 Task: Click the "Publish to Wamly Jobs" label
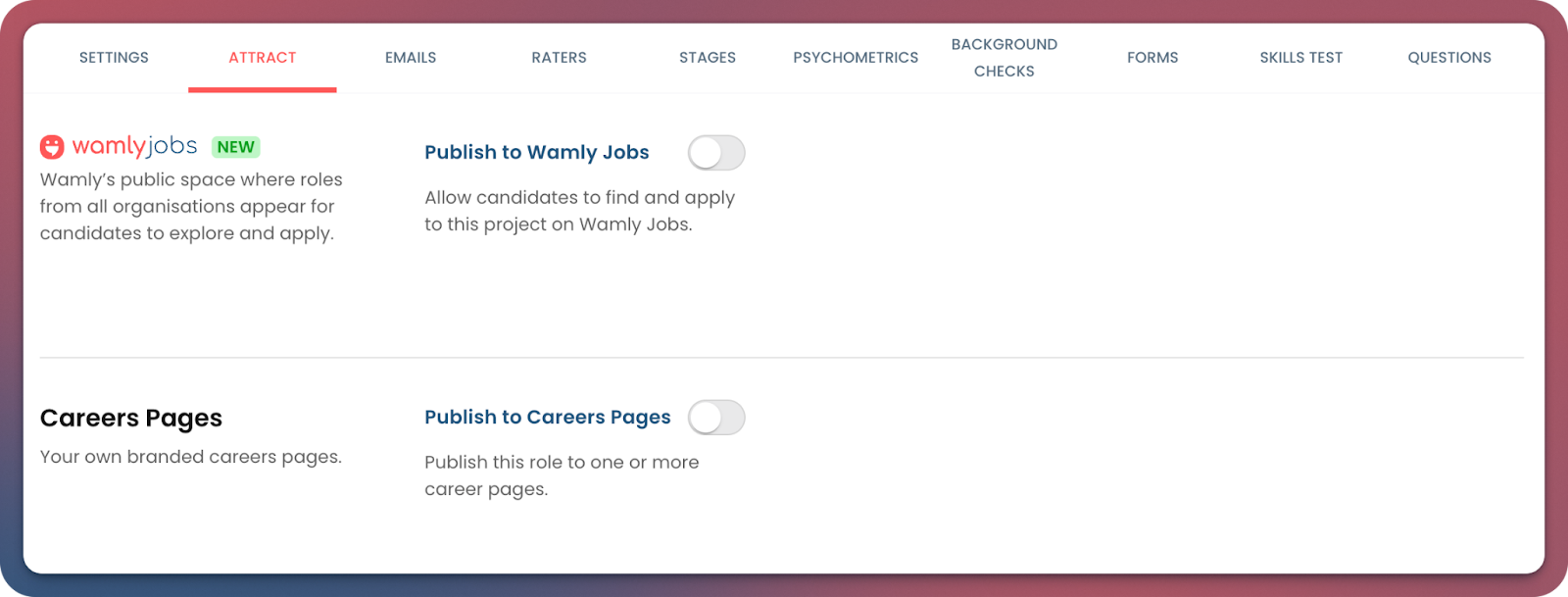tap(537, 153)
